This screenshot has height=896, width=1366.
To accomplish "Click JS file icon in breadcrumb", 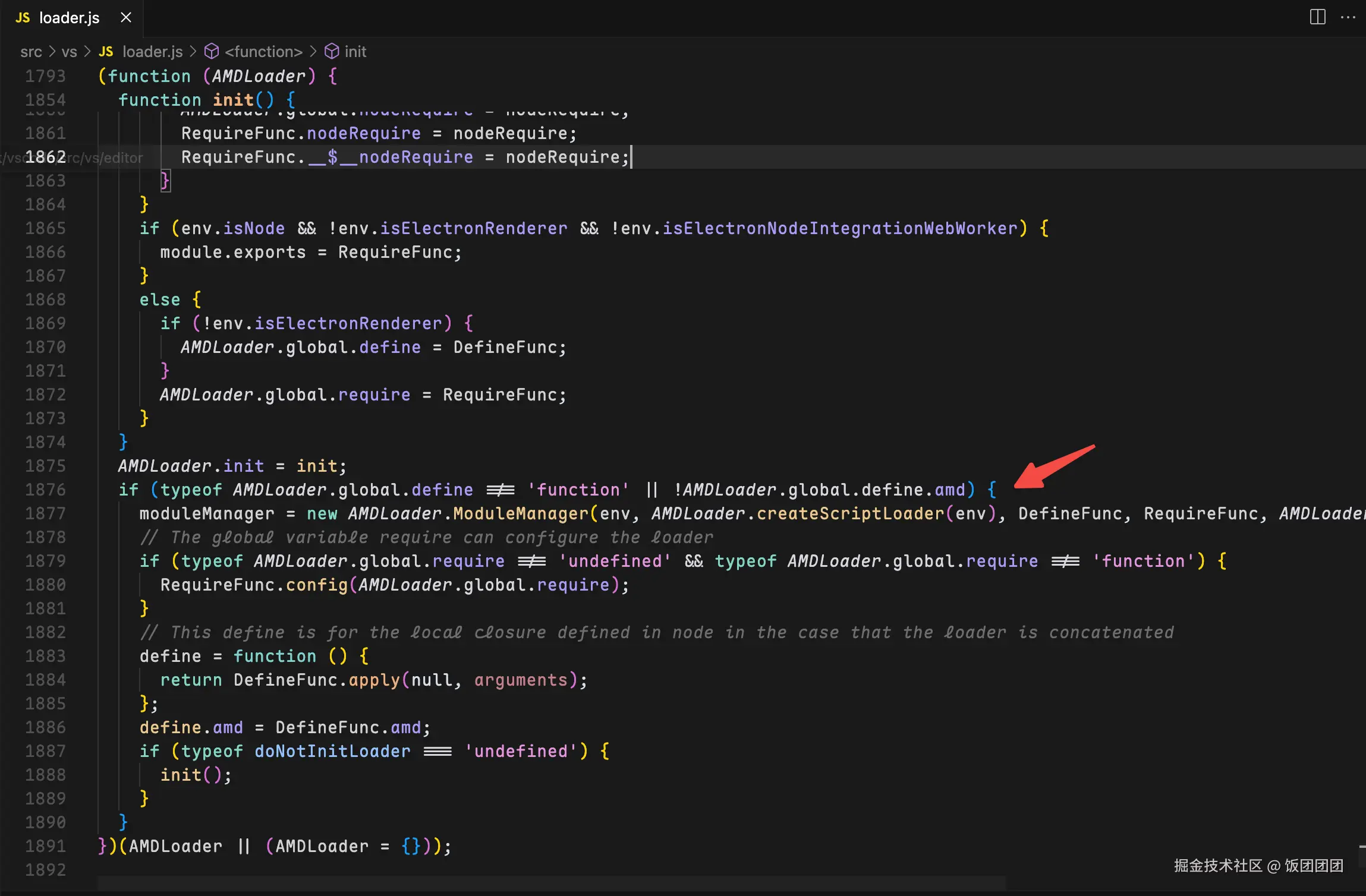I will tap(106, 52).
